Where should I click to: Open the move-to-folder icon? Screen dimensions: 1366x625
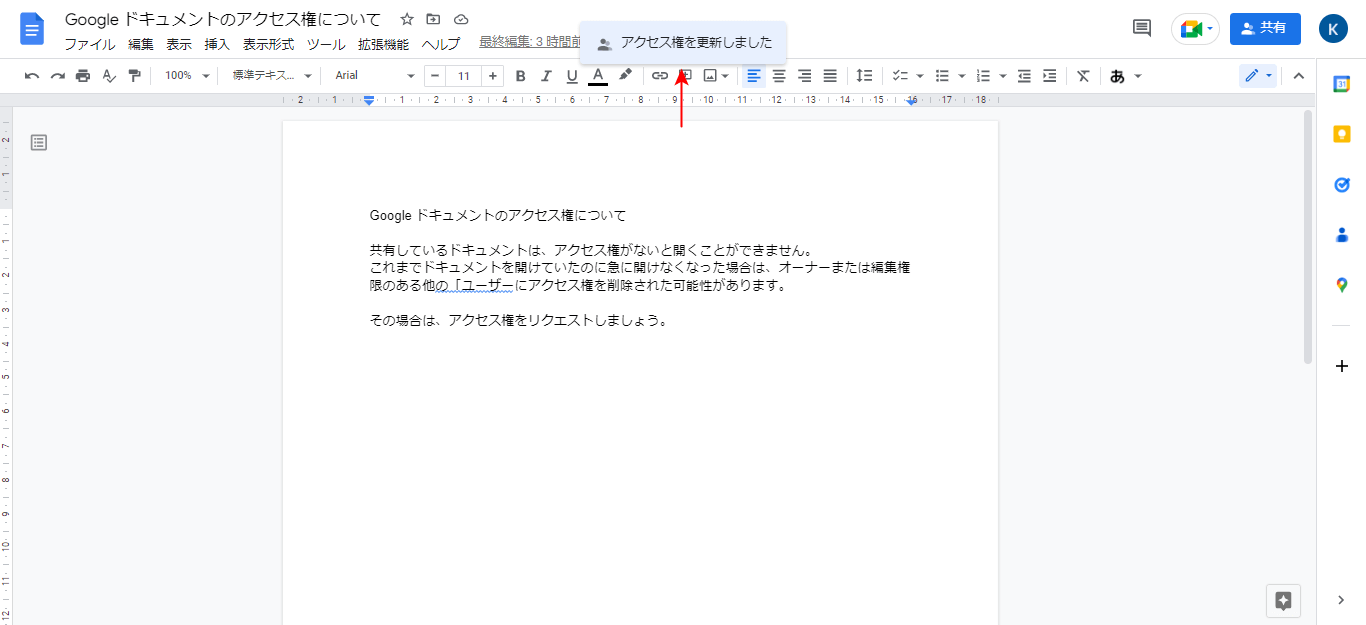[x=433, y=19]
